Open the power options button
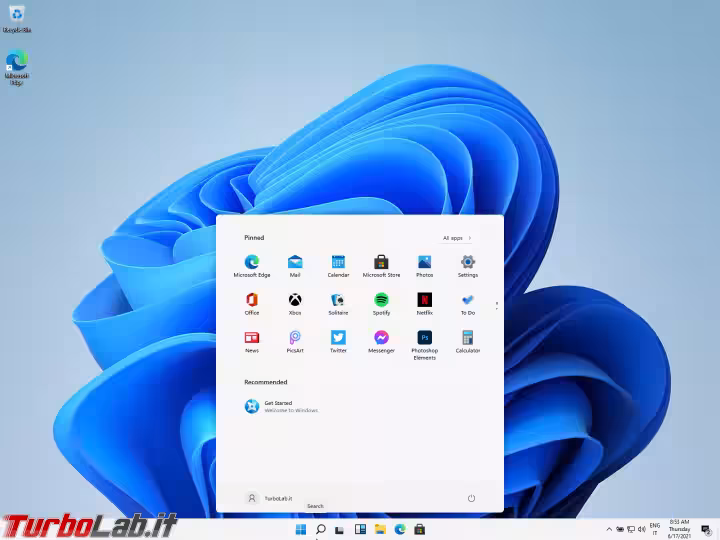The image size is (720, 540). (x=471, y=498)
